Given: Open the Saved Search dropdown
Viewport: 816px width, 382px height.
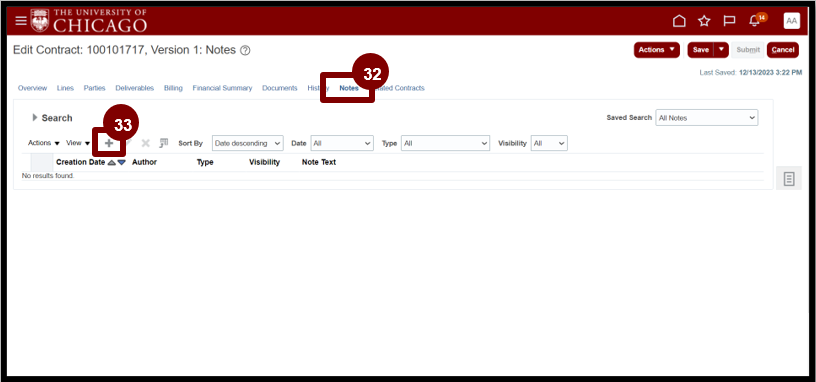Looking at the screenshot, I should [707, 118].
